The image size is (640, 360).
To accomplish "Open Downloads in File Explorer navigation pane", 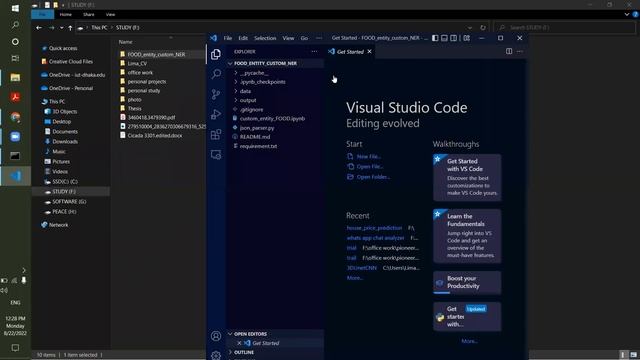I will (64, 142).
